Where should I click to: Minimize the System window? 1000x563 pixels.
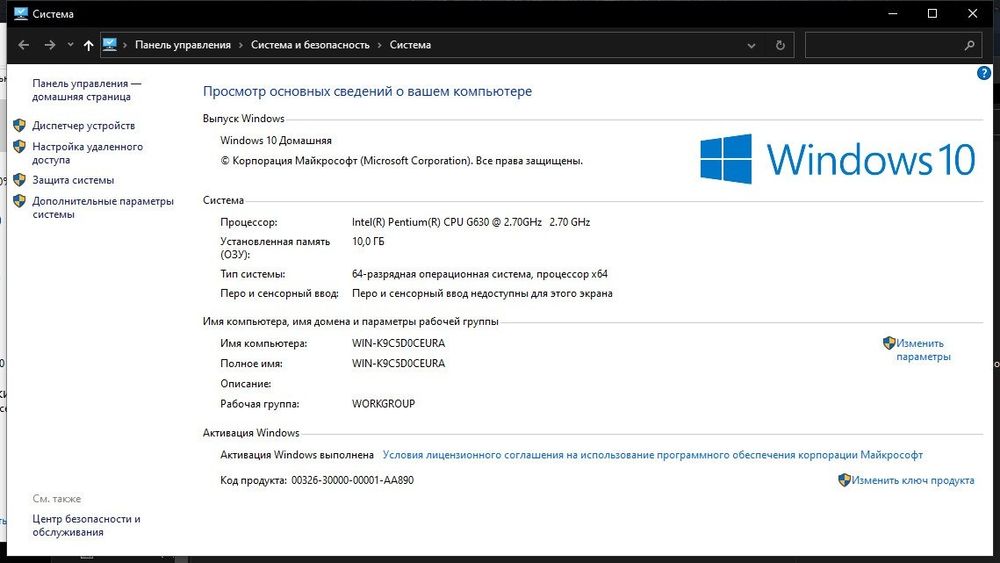tap(893, 13)
